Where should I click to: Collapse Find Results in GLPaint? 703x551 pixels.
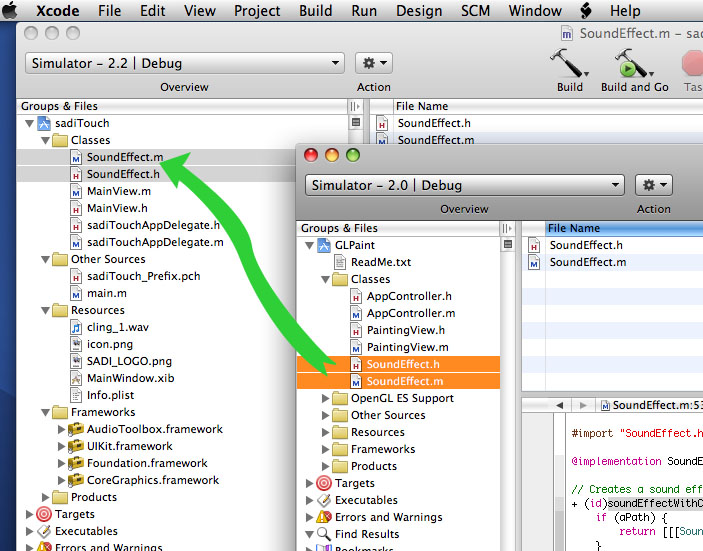coord(309,534)
